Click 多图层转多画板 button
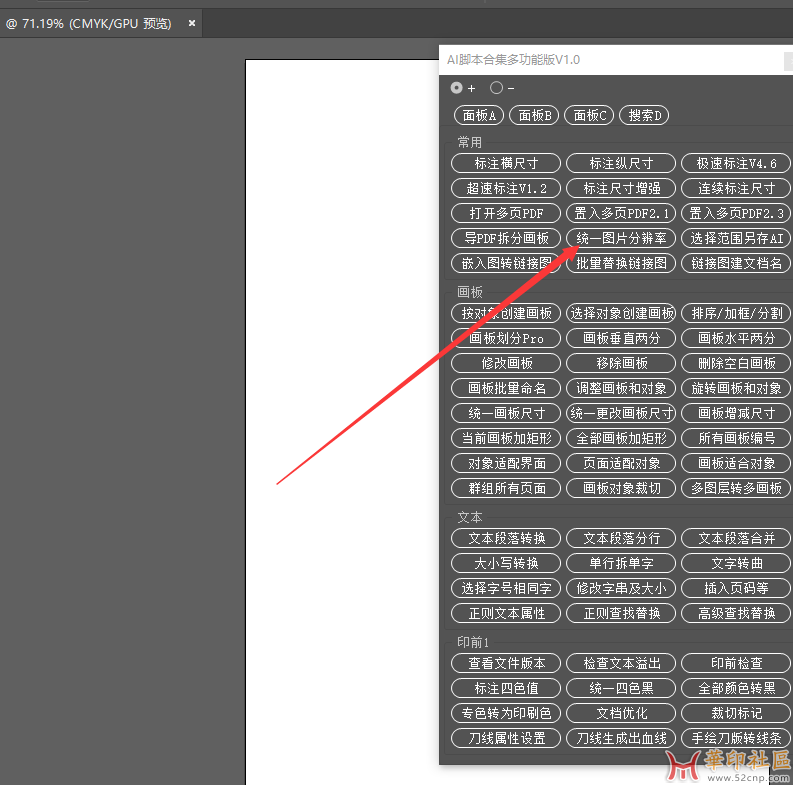 click(736, 488)
